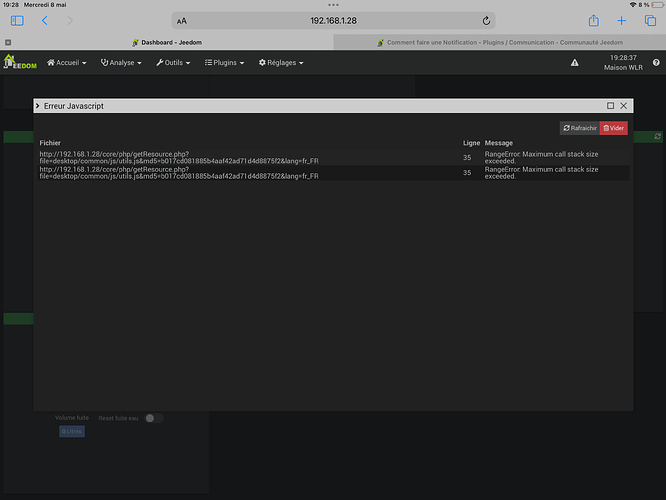
Task: Open the help question mark icon
Action: (x=656, y=62)
